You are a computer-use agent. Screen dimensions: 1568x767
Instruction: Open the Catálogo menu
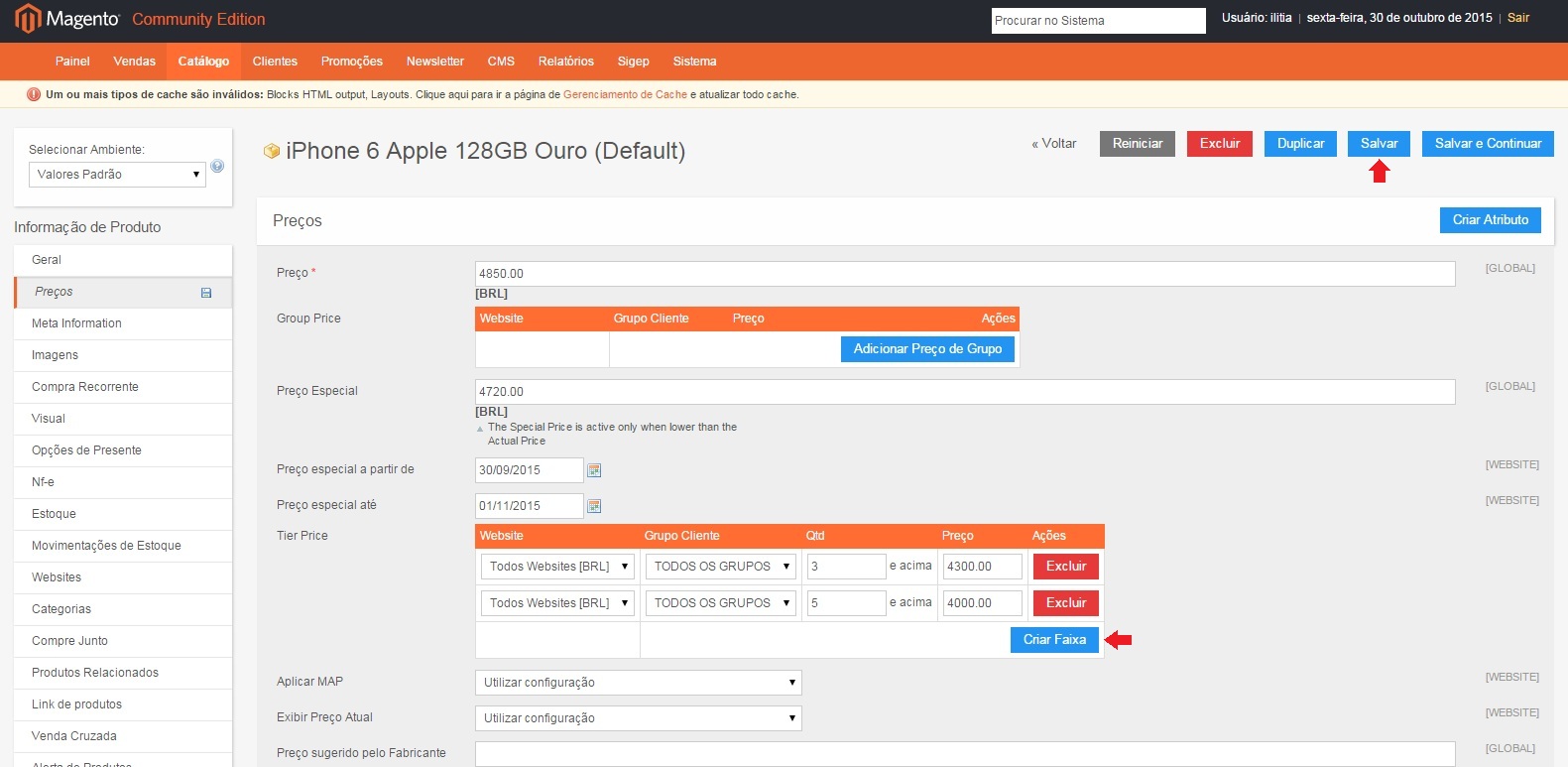tap(203, 62)
